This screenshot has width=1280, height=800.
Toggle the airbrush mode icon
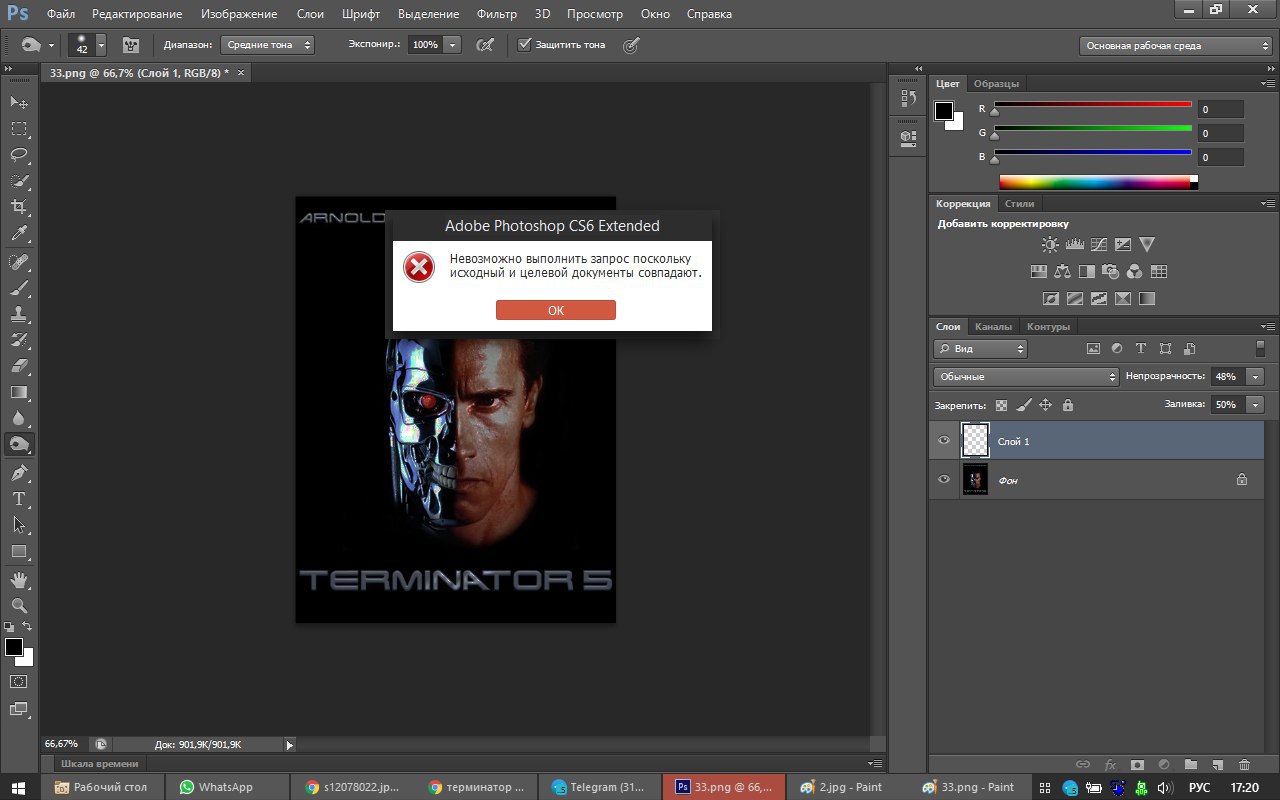[485, 45]
